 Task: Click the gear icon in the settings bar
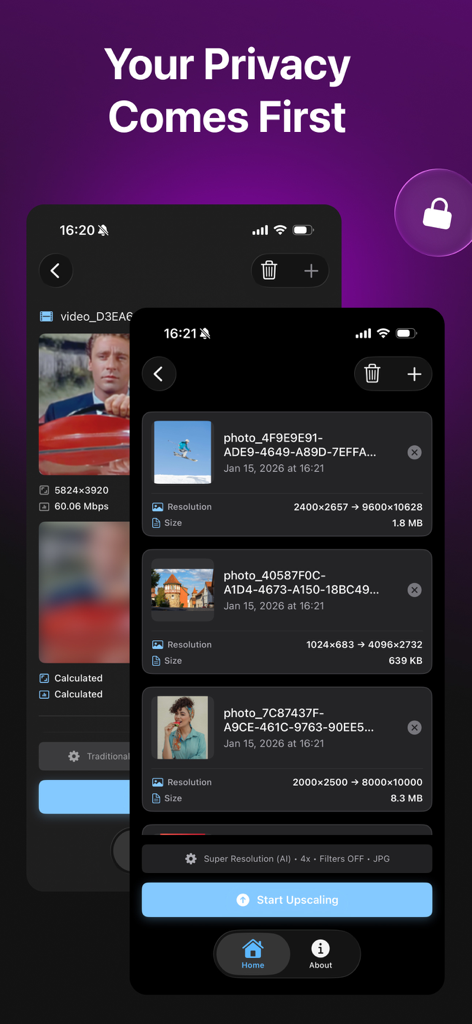[x=191, y=859]
